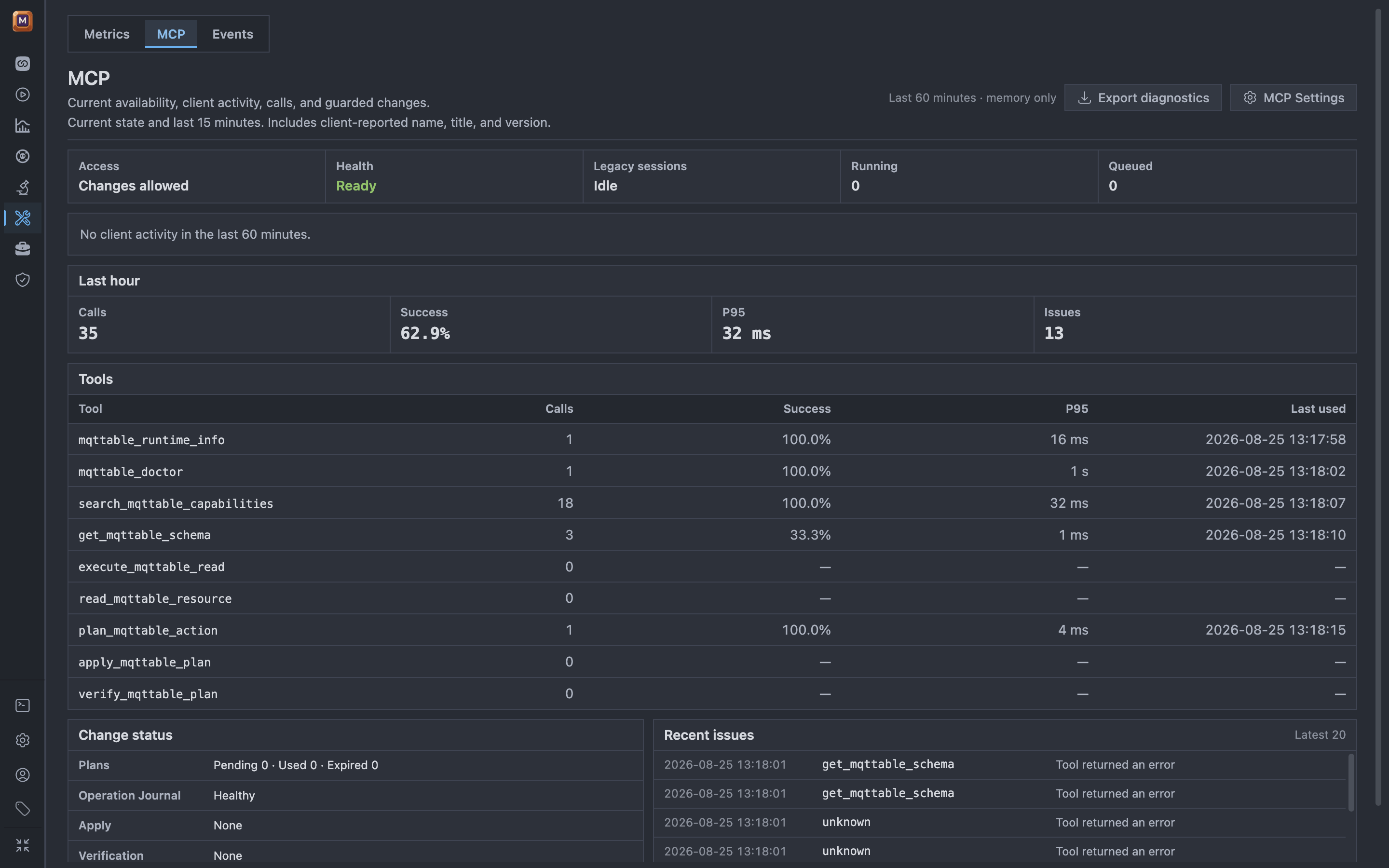Click the Pending 0 Used 0 Expired 0 plans value
This screenshot has height=868, width=1389.
(x=296, y=765)
